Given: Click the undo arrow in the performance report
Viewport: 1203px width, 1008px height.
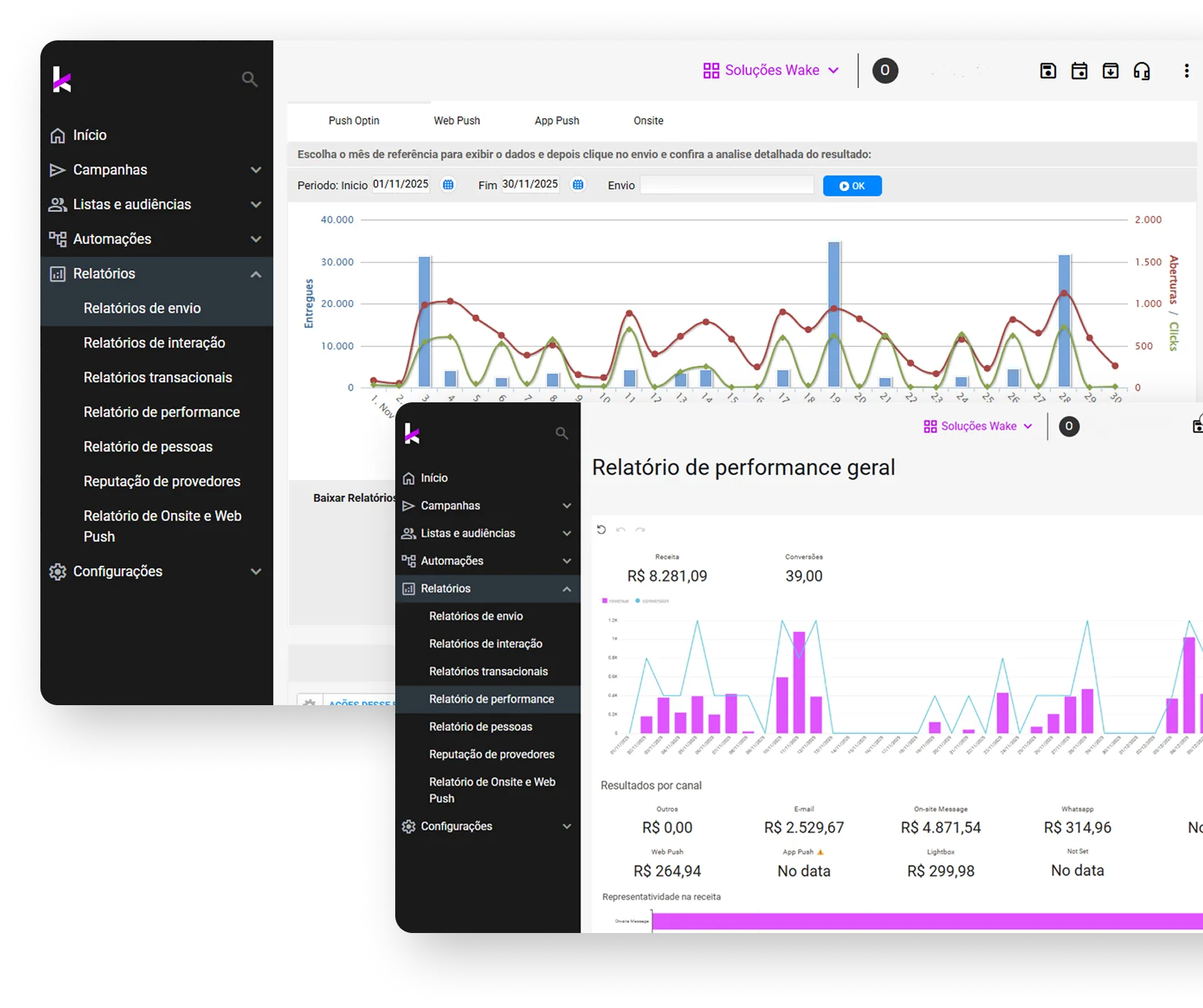Looking at the screenshot, I should click(x=621, y=529).
